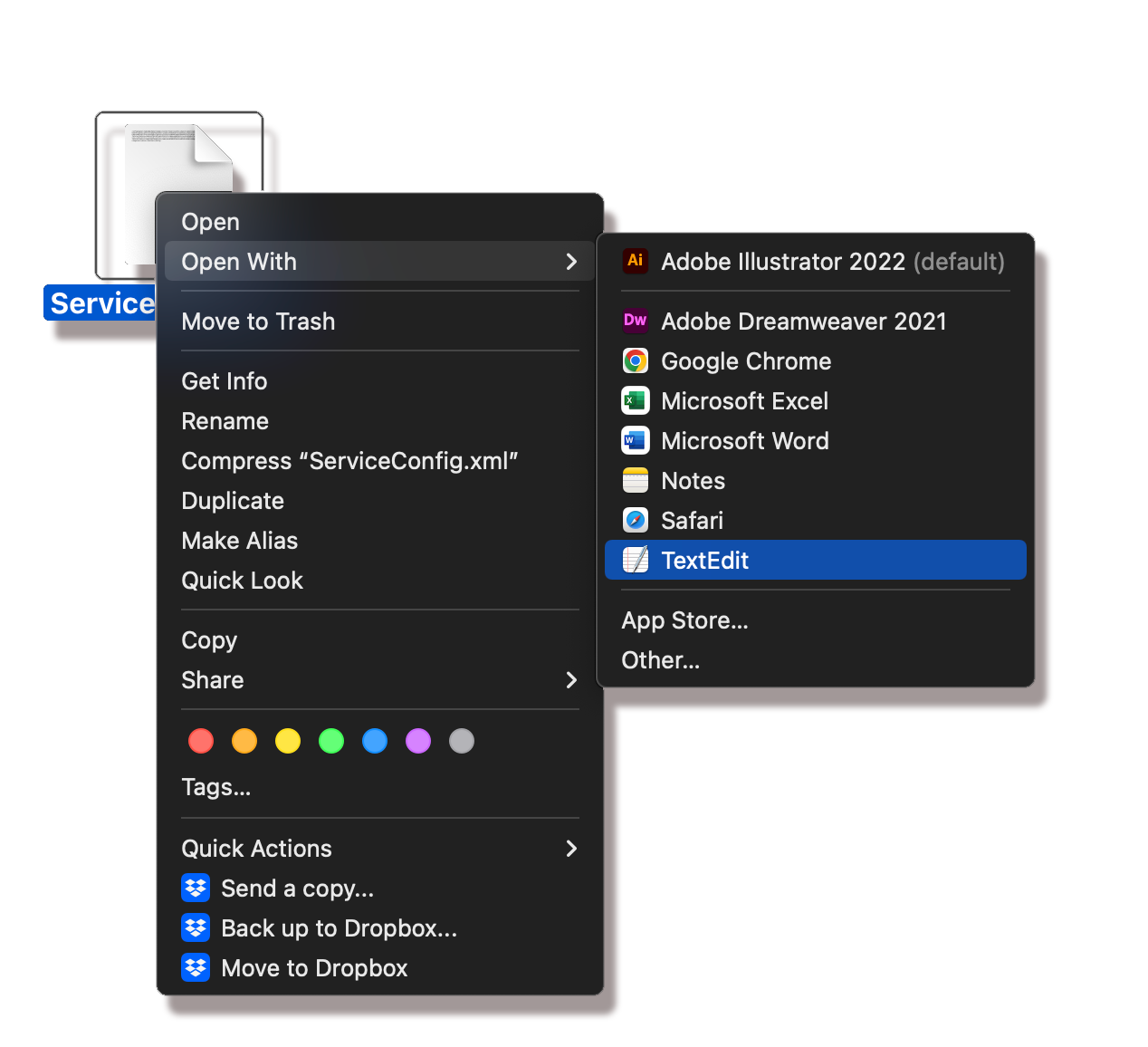This screenshot has height=1047, width=1148.
Task: Click the Microsoft Word icon
Action: 636,440
